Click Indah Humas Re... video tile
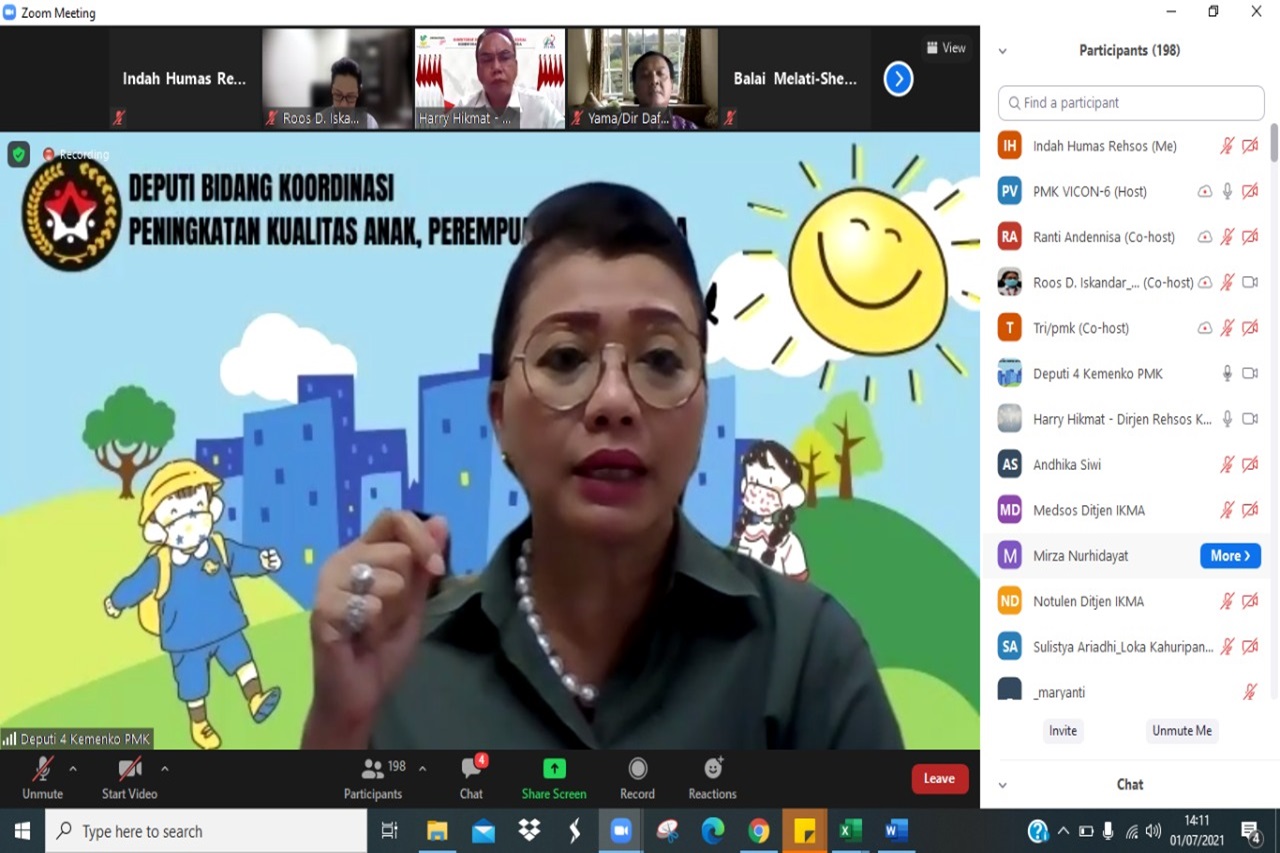This screenshot has height=853, width=1280. [x=185, y=78]
